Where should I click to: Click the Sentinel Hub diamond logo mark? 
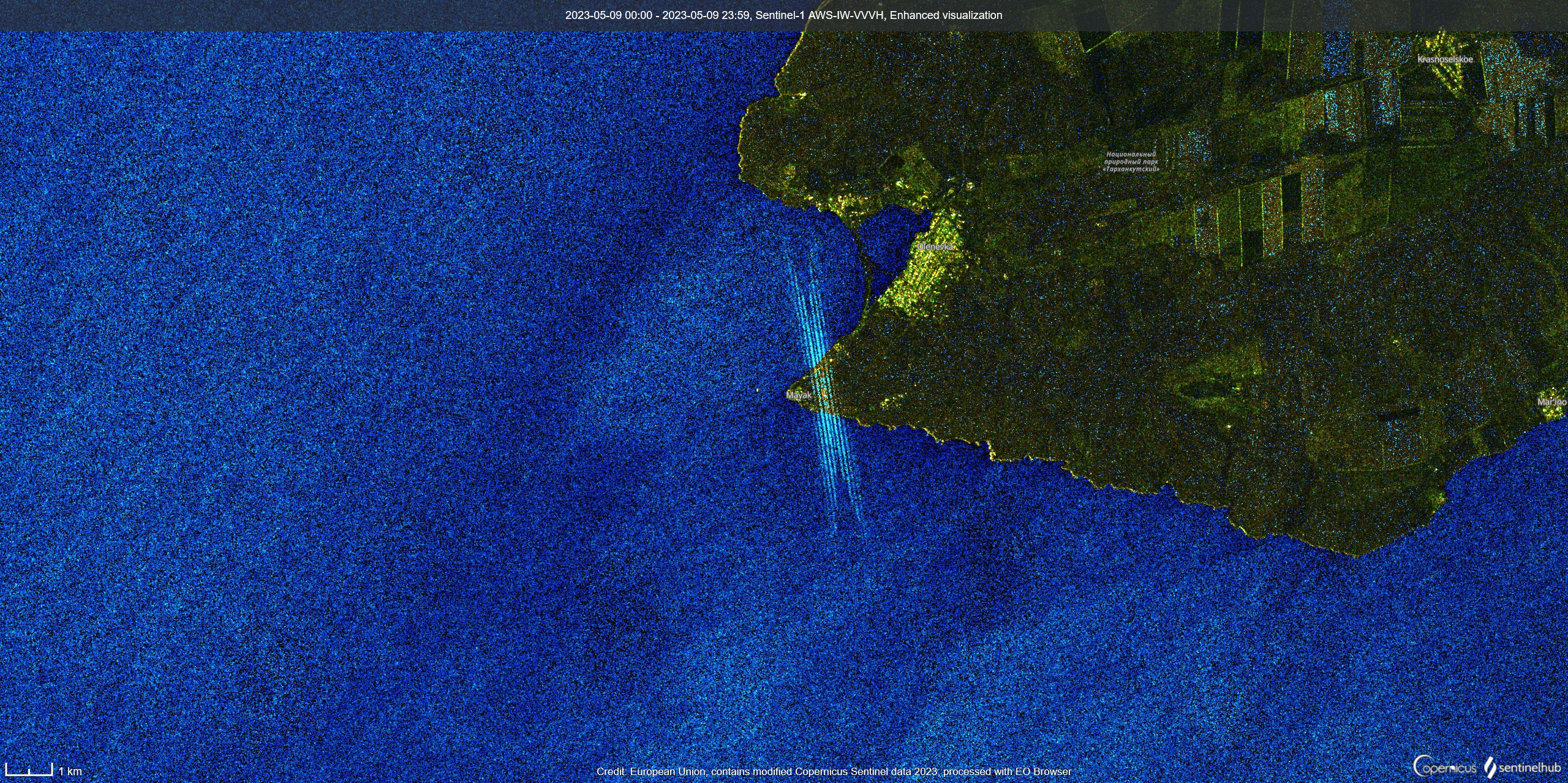tap(1490, 767)
